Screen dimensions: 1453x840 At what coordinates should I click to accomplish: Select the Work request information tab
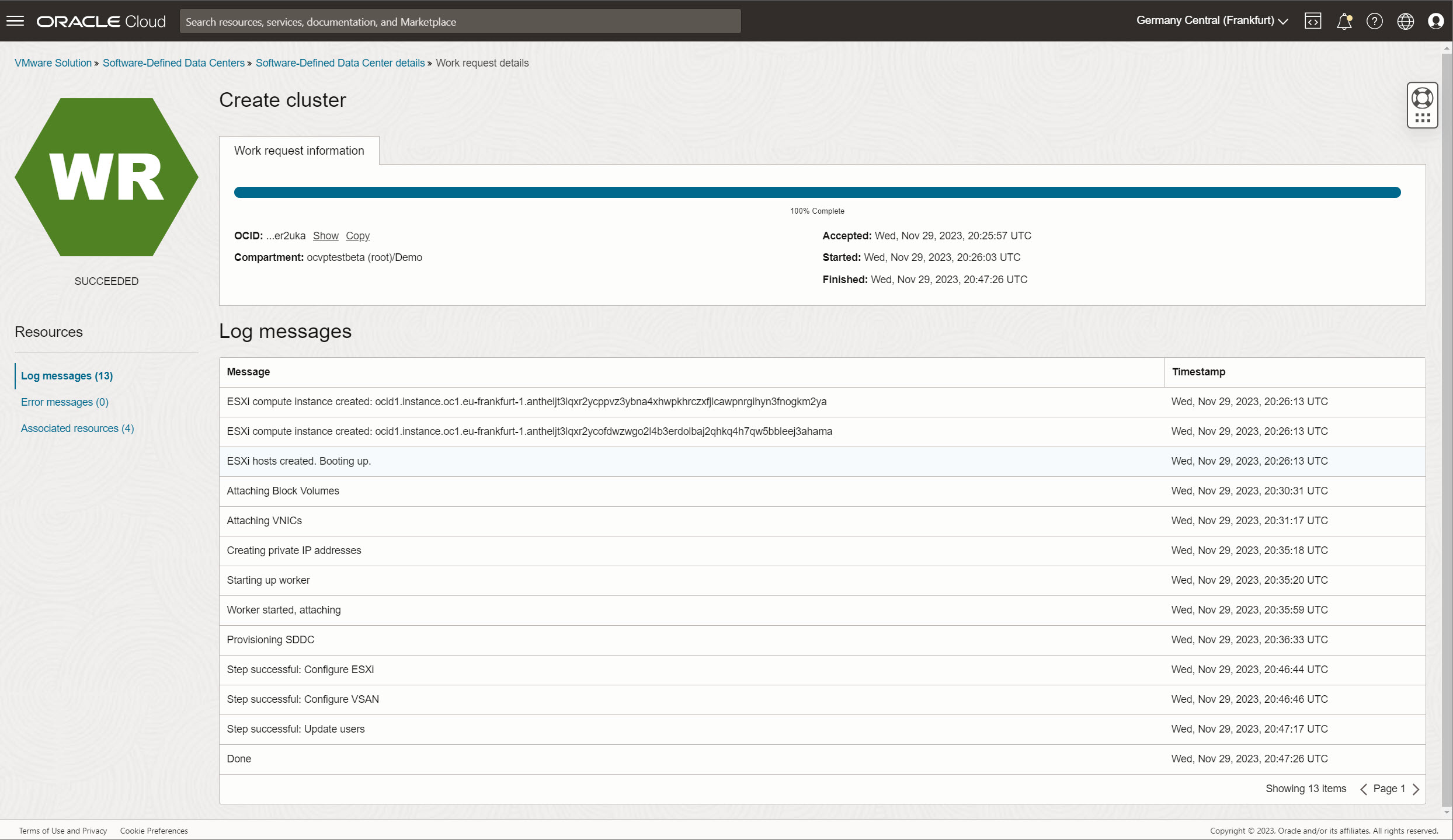[298, 150]
